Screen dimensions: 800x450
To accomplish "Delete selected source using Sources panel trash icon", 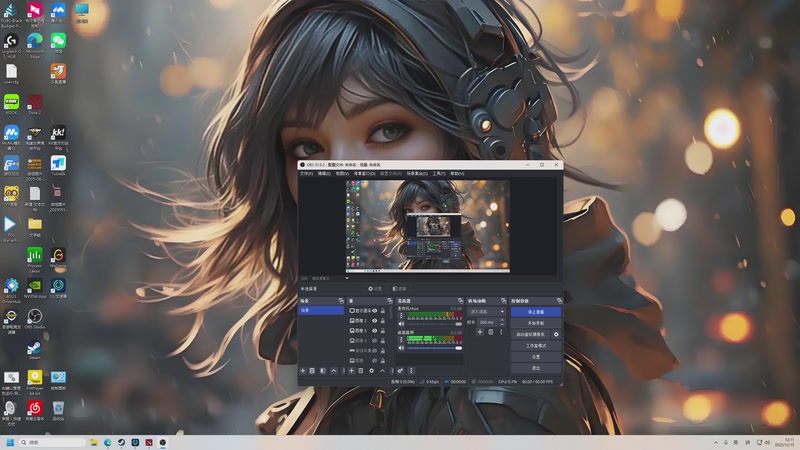I will coord(361,370).
